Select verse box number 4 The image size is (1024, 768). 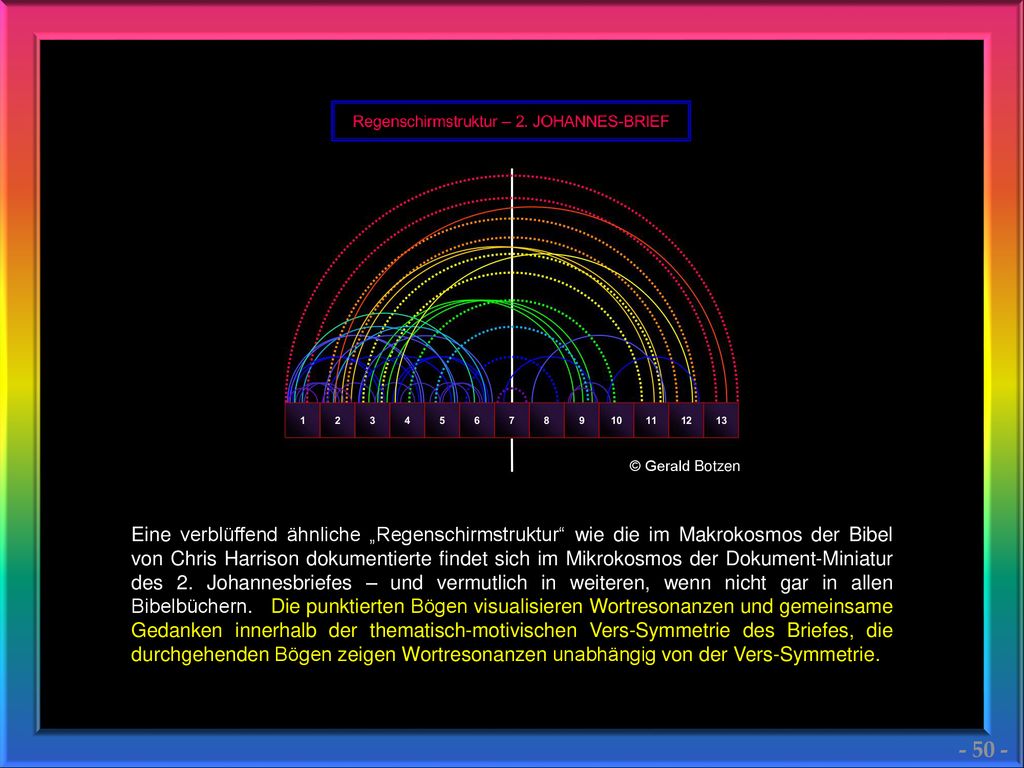click(x=408, y=420)
